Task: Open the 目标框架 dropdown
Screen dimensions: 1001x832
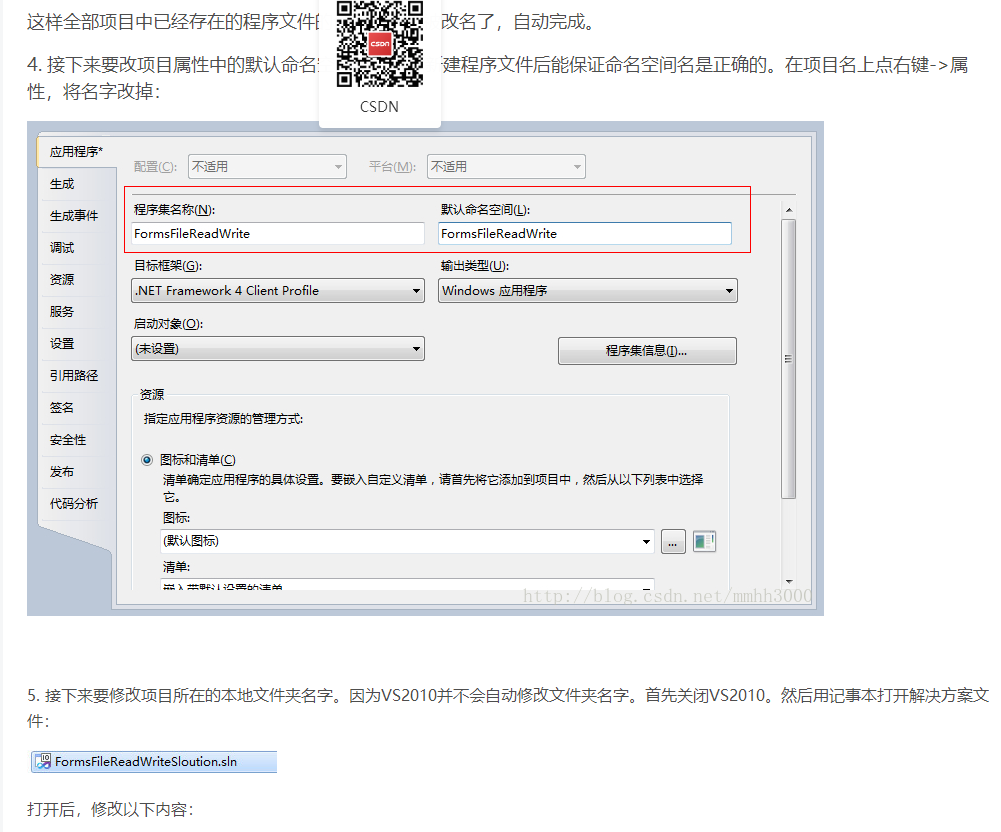Action: 278,291
